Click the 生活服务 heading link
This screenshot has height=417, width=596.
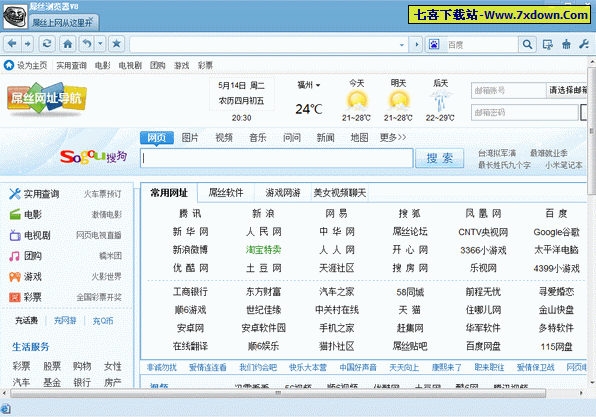30,347
